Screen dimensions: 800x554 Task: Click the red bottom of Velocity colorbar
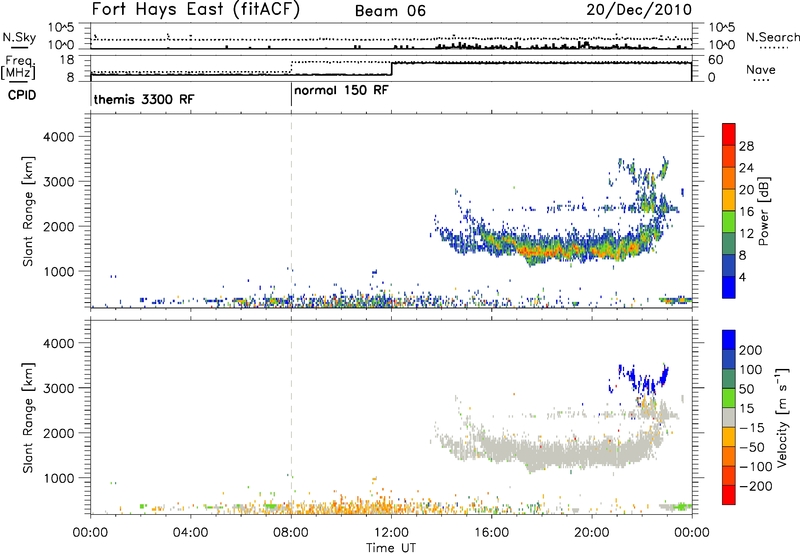tap(729, 495)
